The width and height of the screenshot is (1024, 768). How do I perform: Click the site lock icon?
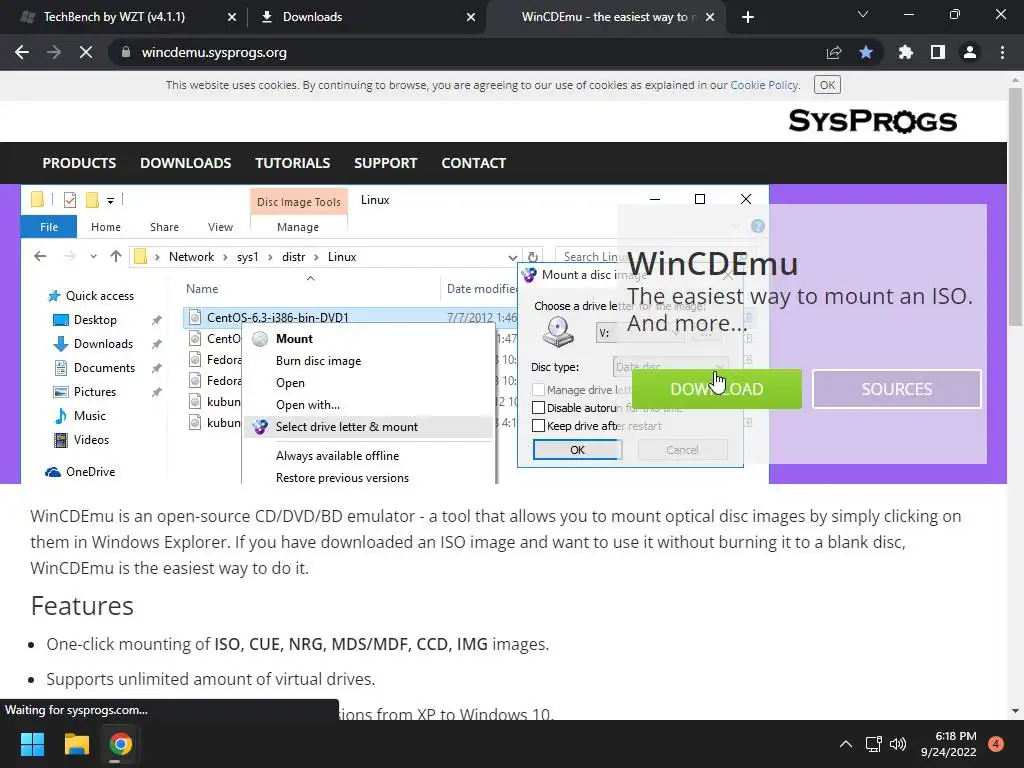pos(125,52)
